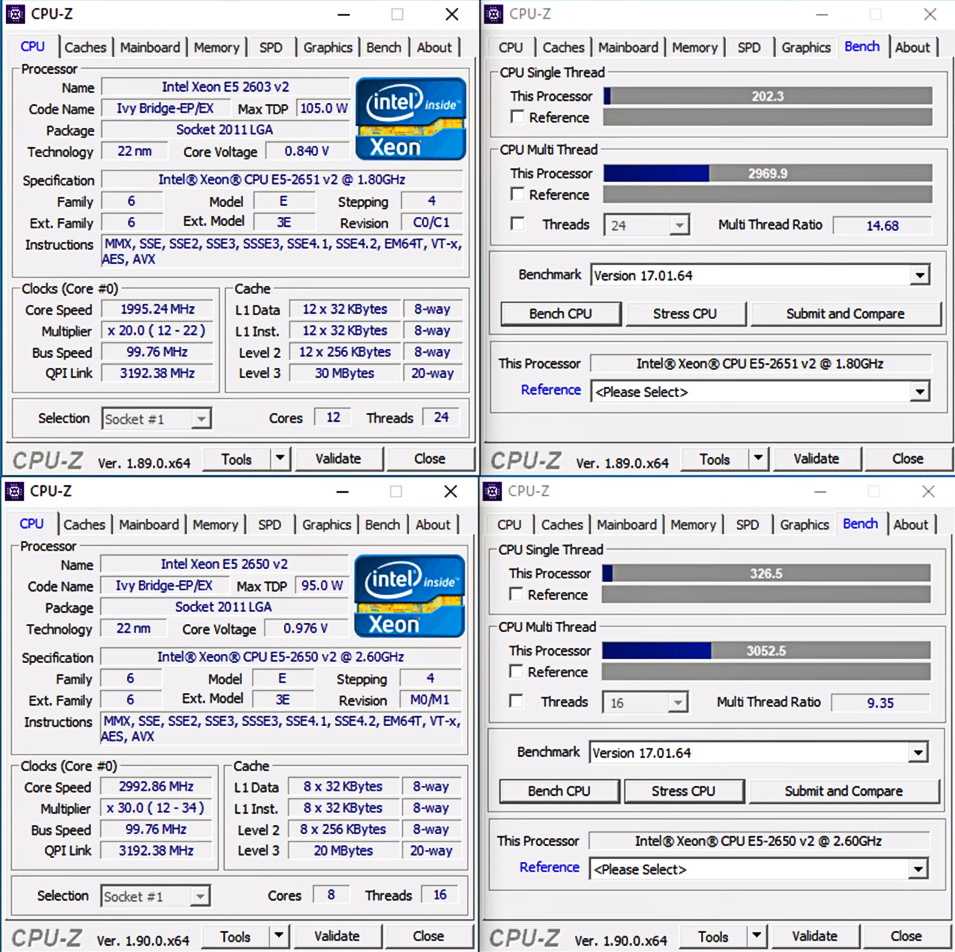Click Level 3 cache value 30 MBytes
This screenshot has width=955, height=952.
(x=345, y=373)
